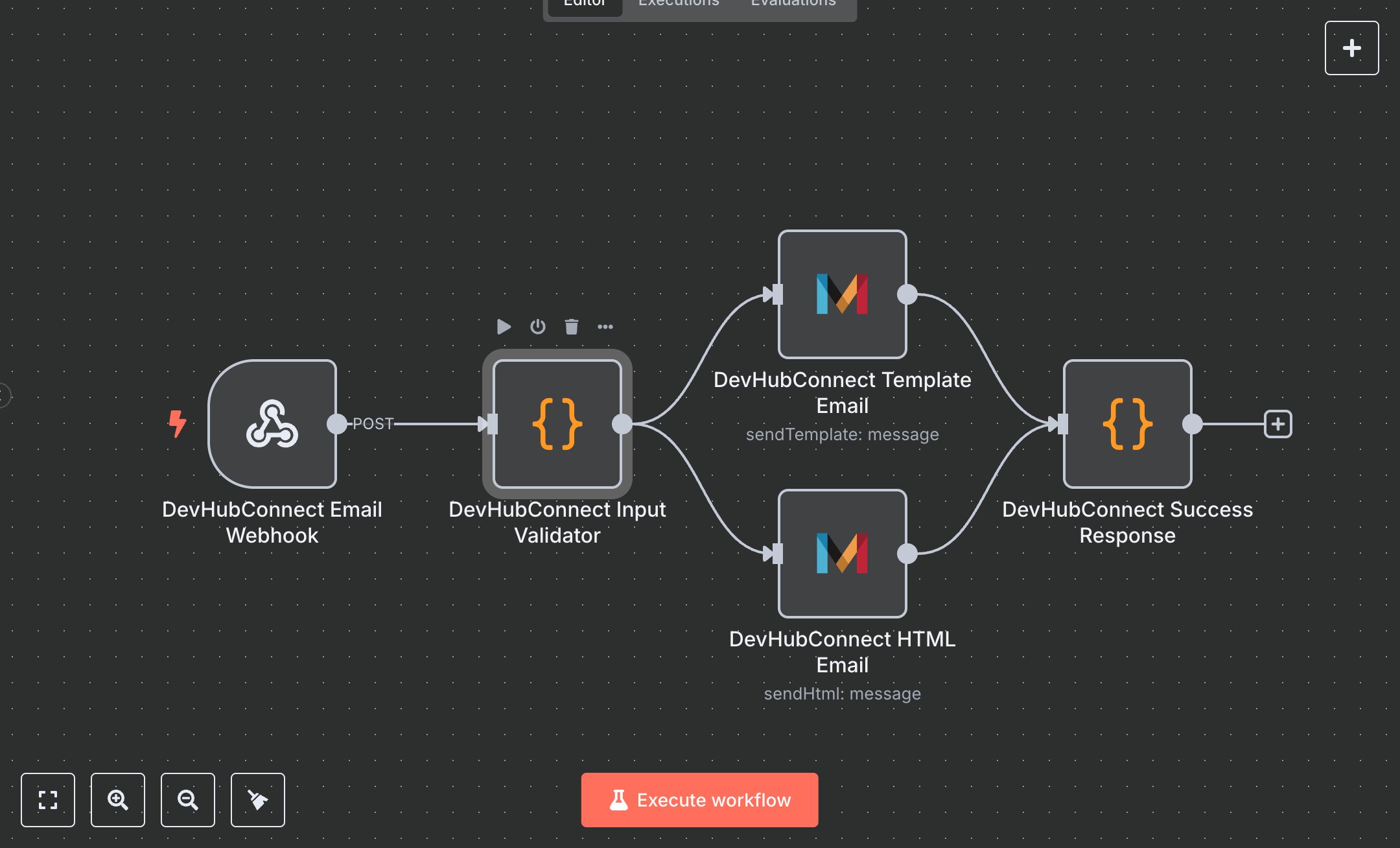The image size is (1400, 848).
Task: Delete the Input Validator node via trash icon
Action: (571, 327)
